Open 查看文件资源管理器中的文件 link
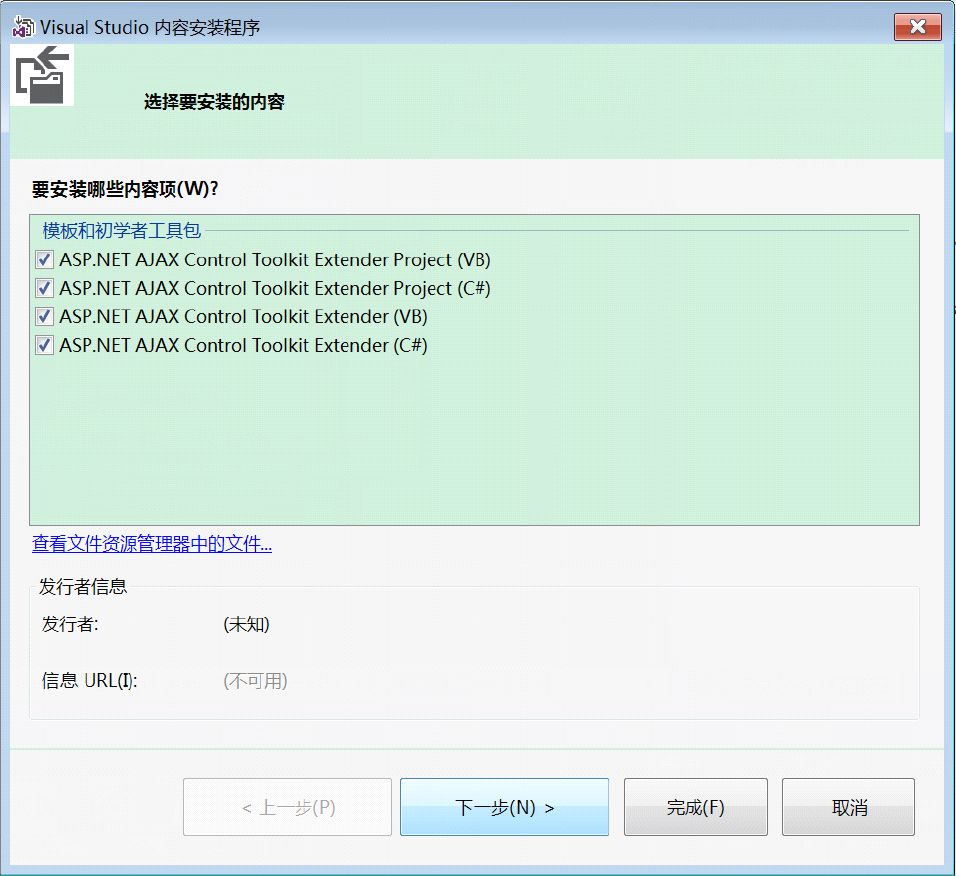Image resolution: width=956 pixels, height=876 pixels. tap(152, 543)
